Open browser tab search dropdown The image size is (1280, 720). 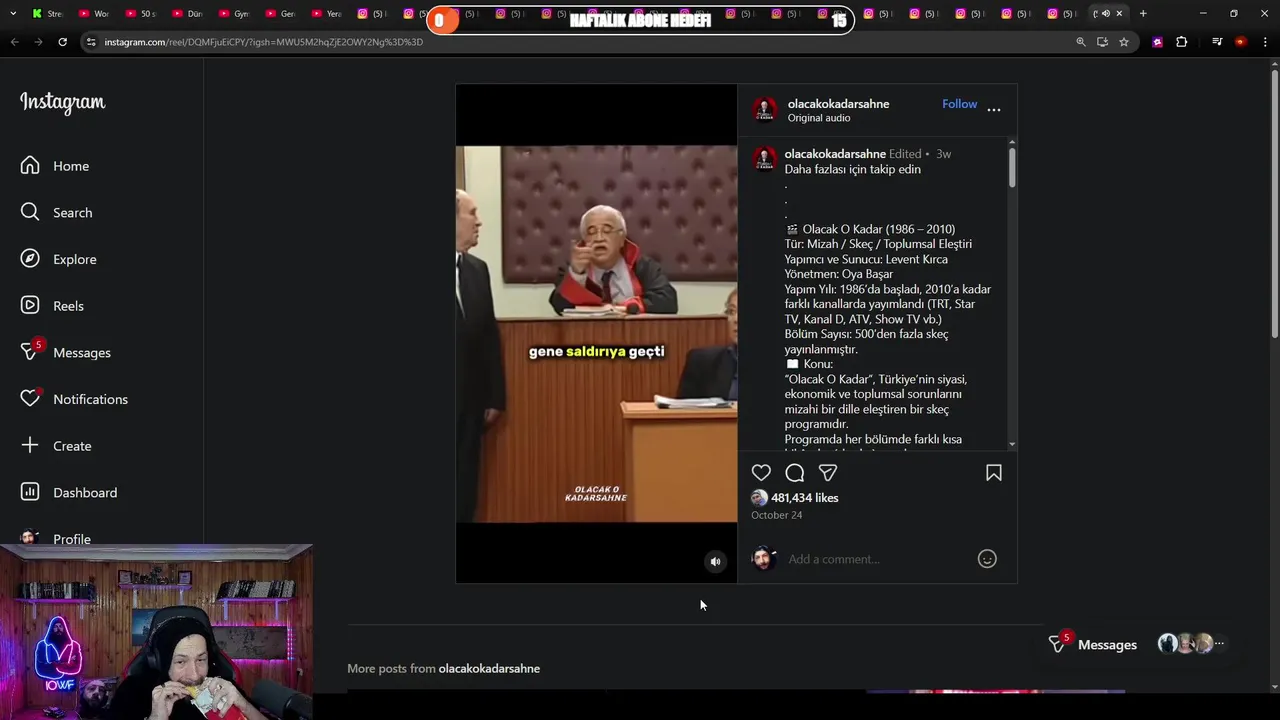(x=13, y=14)
